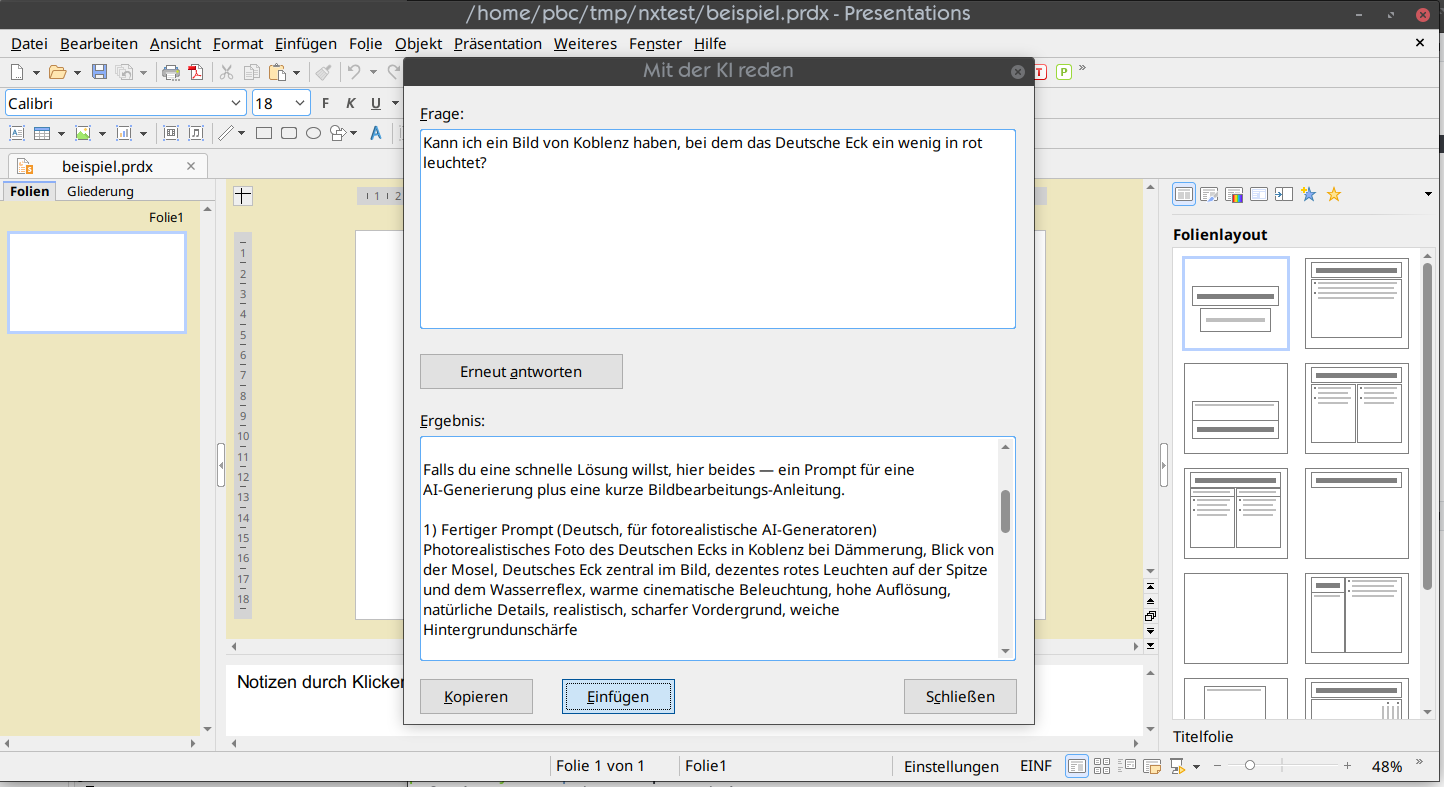Click the Erneut antworten button
This screenshot has width=1444, height=787.
click(x=521, y=371)
